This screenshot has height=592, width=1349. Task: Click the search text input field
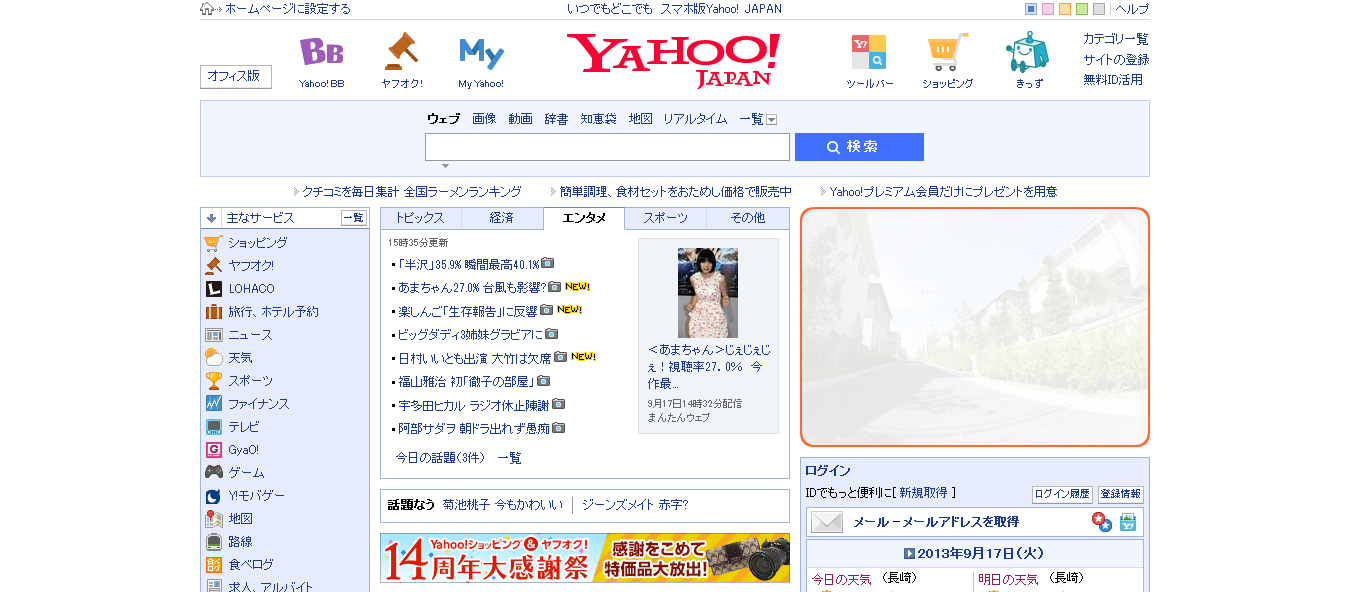pyautogui.click(x=607, y=147)
